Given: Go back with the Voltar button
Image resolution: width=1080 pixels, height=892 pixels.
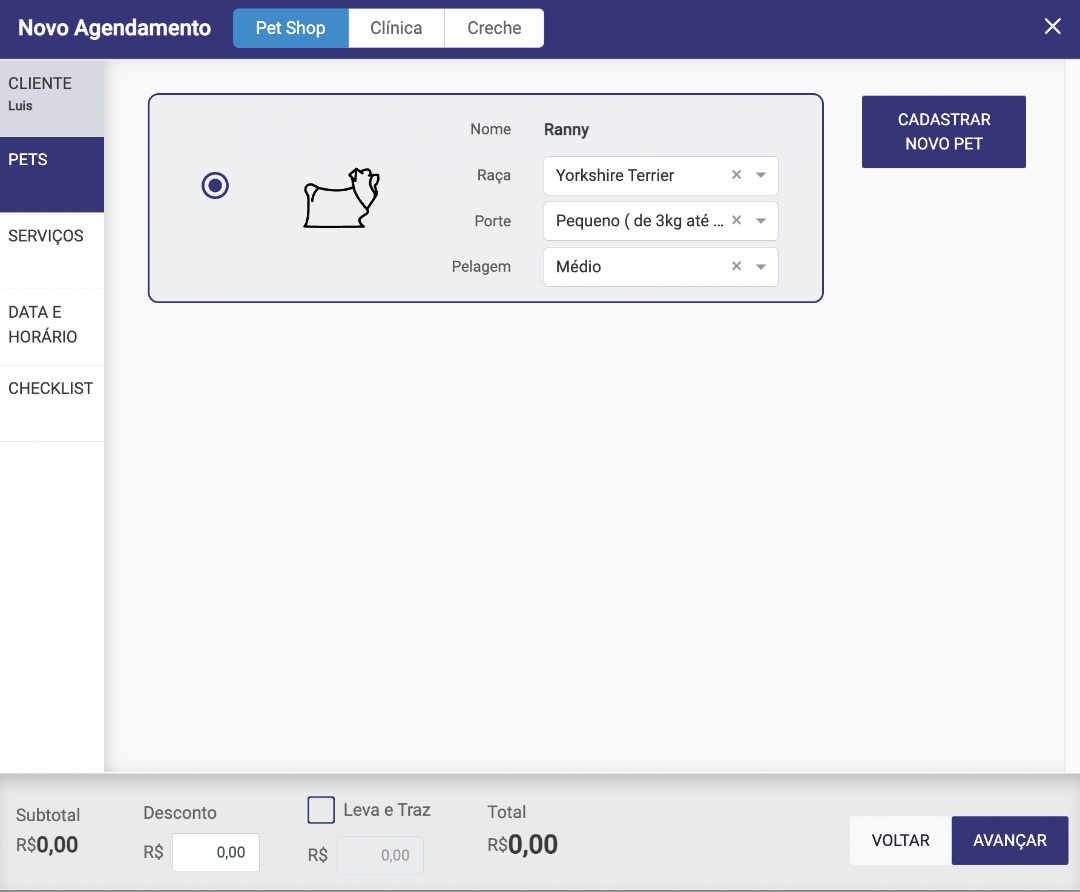Looking at the screenshot, I should click(x=900, y=840).
